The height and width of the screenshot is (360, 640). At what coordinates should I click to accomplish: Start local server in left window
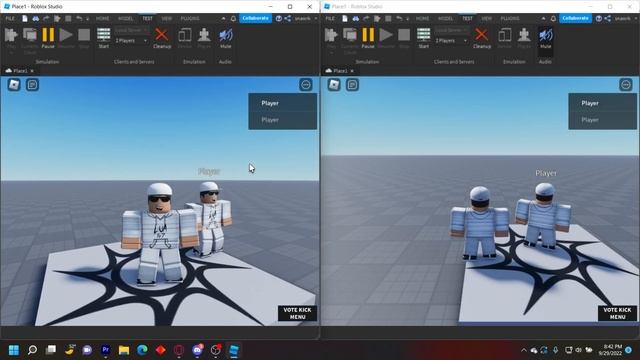click(x=104, y=38)
